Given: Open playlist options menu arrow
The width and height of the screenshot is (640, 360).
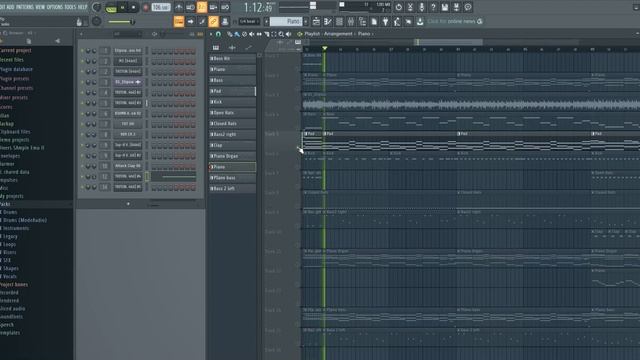Looking at the screenshot, I should click(211, 34).
